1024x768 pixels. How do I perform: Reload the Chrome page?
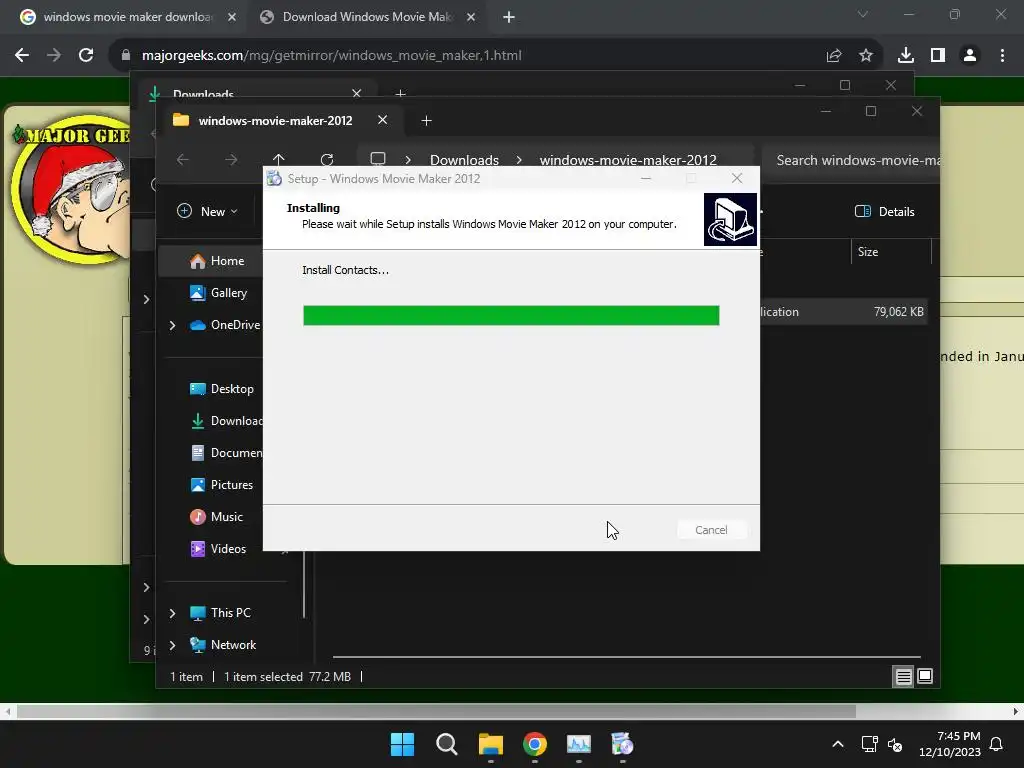[86, 56]
